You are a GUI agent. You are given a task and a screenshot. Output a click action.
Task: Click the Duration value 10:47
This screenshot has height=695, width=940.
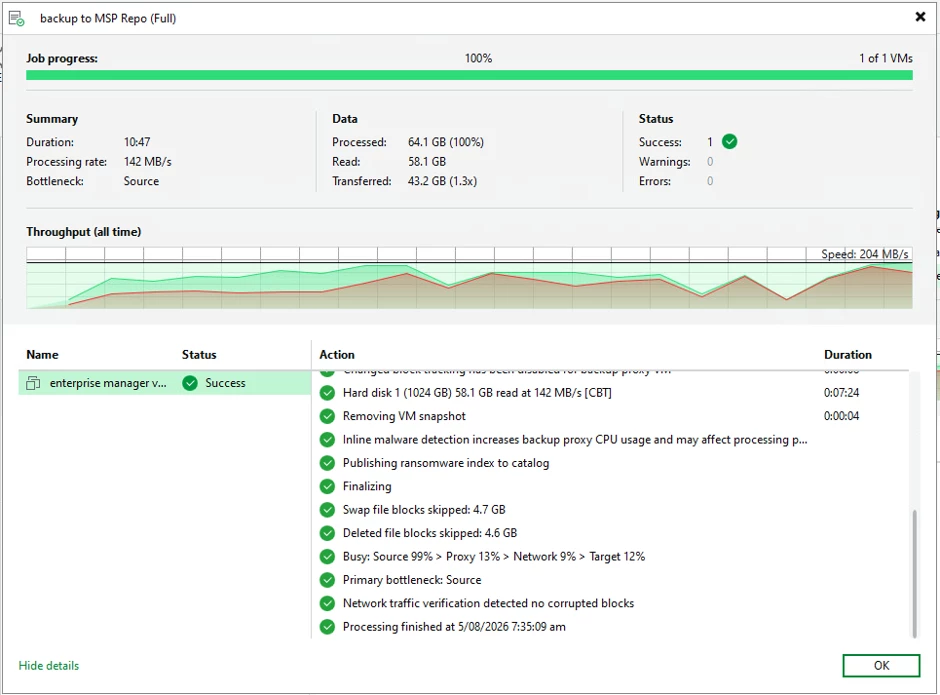[137, 142]
